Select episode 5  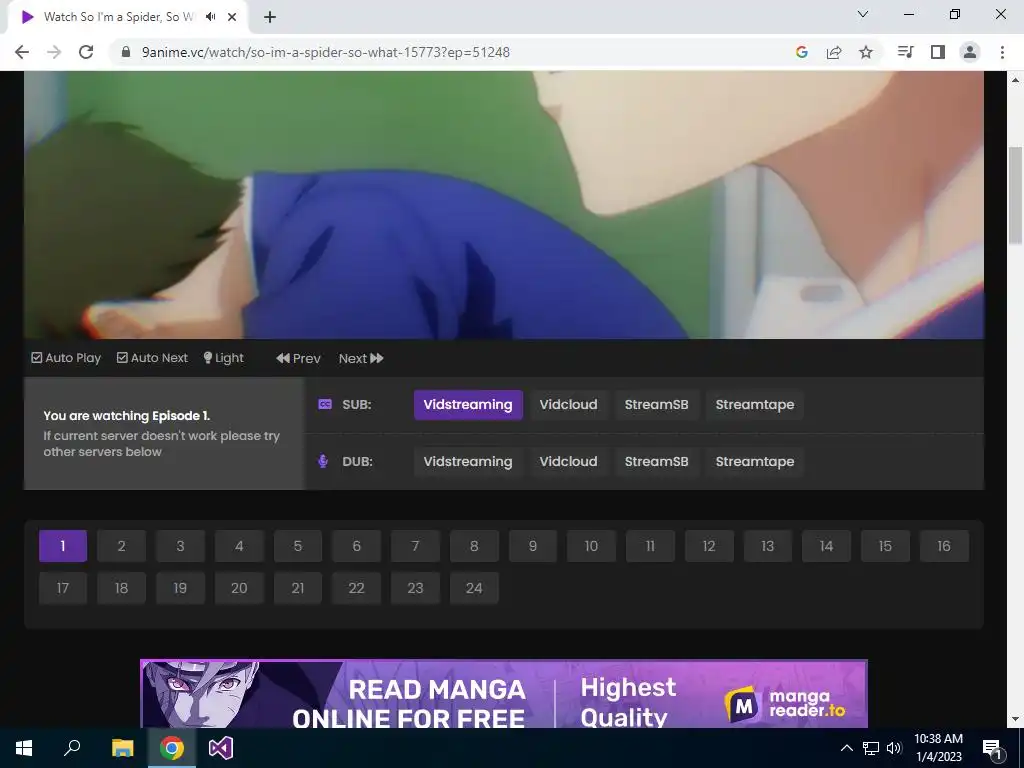point(298,546)
